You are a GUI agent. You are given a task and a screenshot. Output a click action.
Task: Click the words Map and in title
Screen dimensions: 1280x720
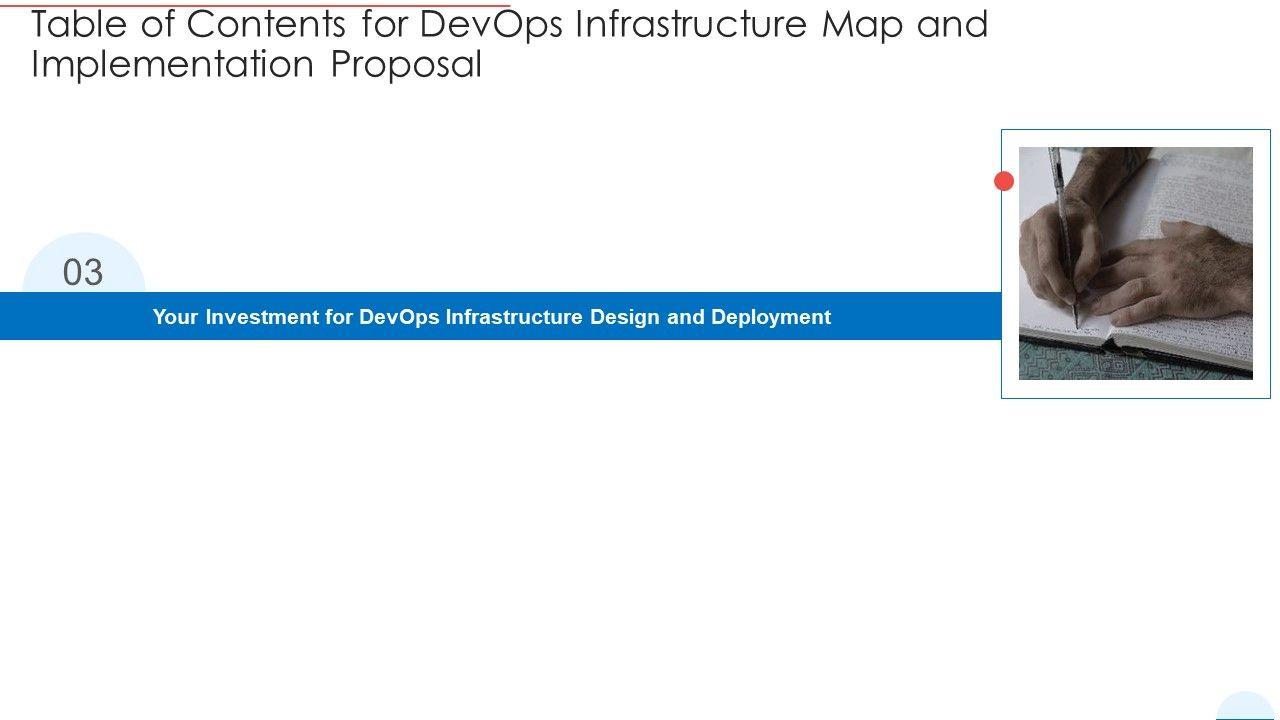click(904, 25)
